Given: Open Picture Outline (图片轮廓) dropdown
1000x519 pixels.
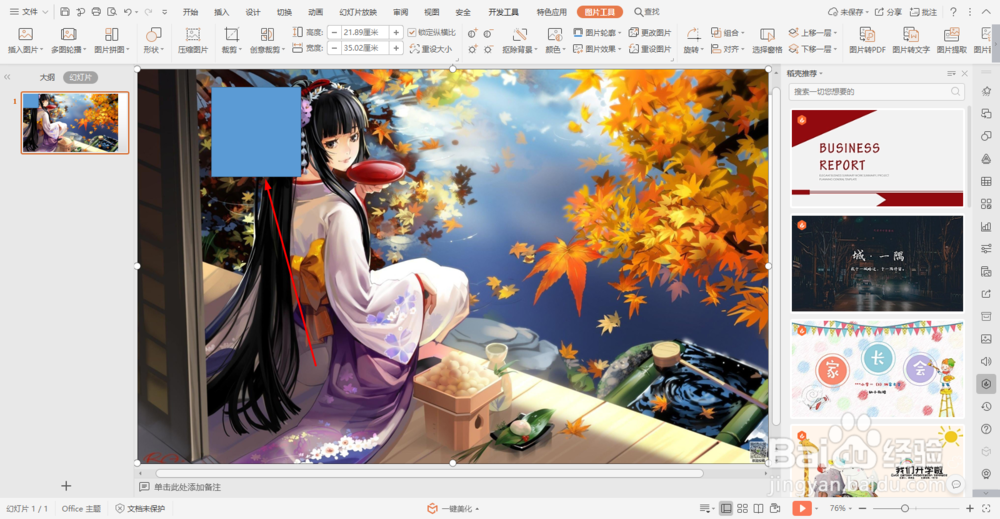Looking at the screenshot, I should point(597,33).
